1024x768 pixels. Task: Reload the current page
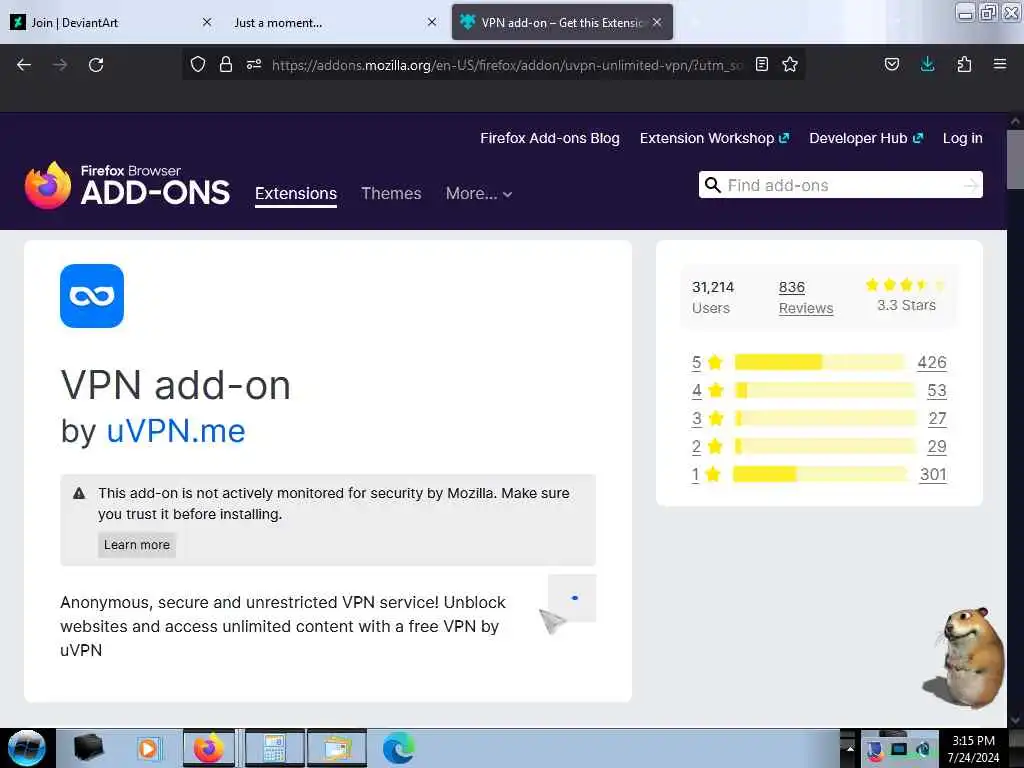(x=96, y=65)
